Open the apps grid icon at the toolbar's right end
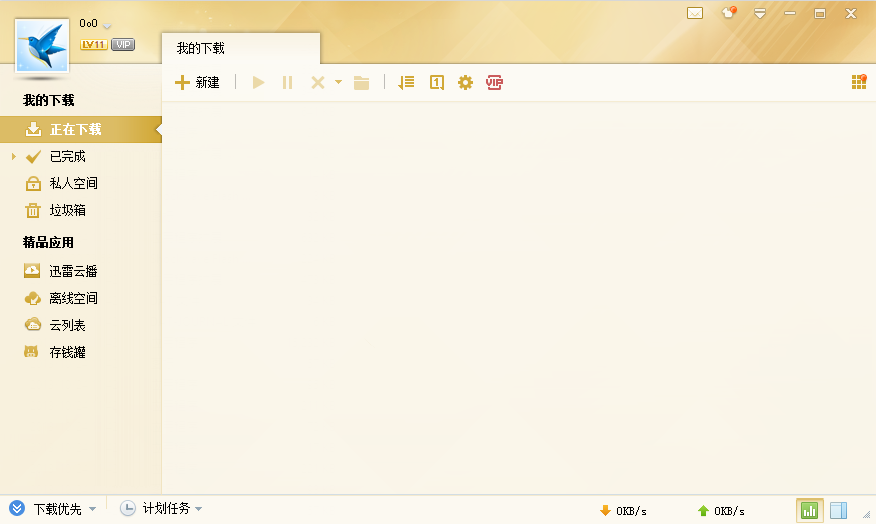The image size is (876, 524). coord(859,82)
